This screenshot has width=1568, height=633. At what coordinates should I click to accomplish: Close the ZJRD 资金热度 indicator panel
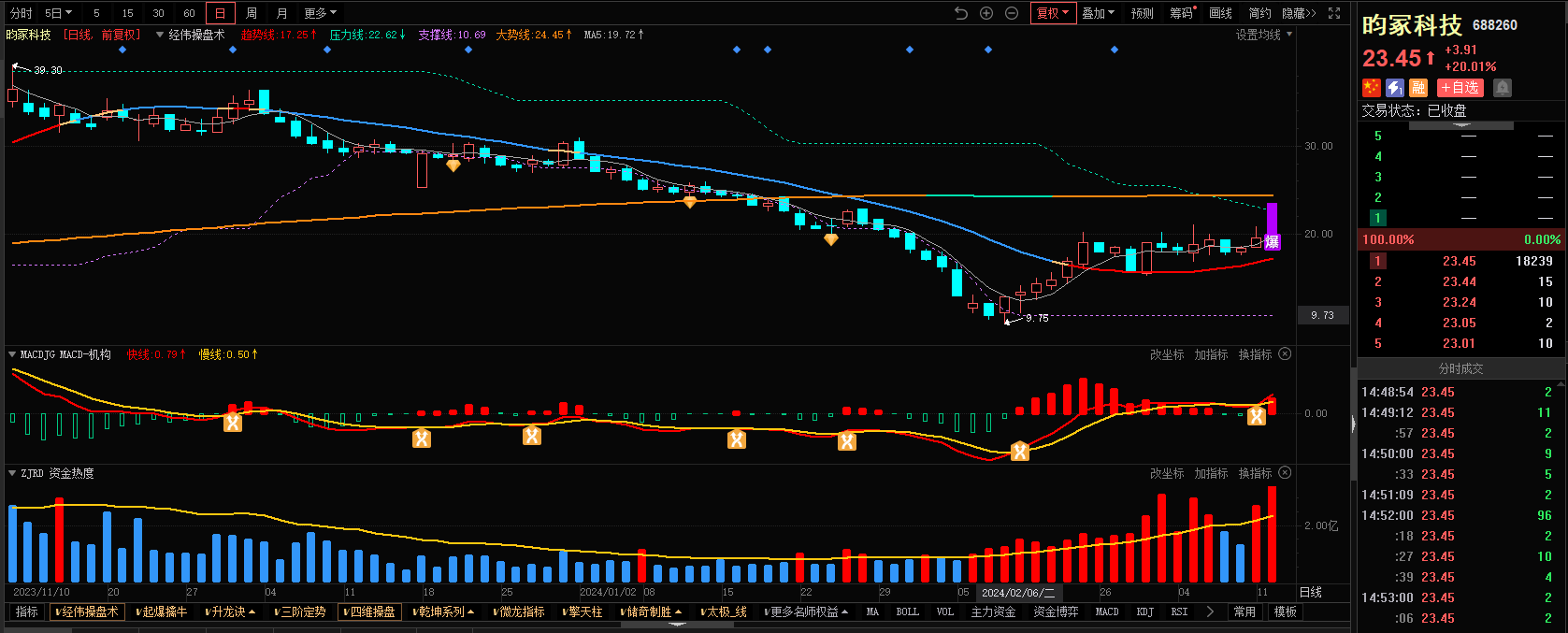point(1285,473)
